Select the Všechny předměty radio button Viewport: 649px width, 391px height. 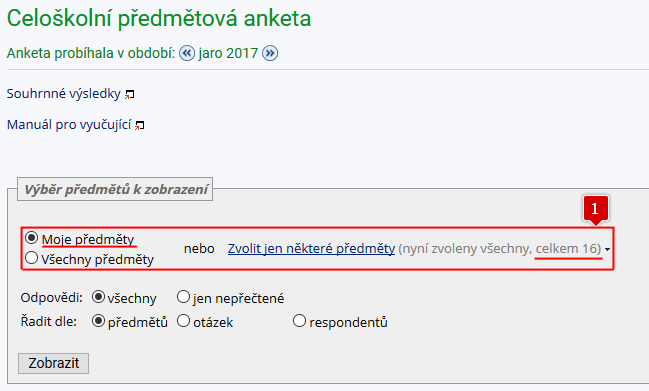click(31, 258)
